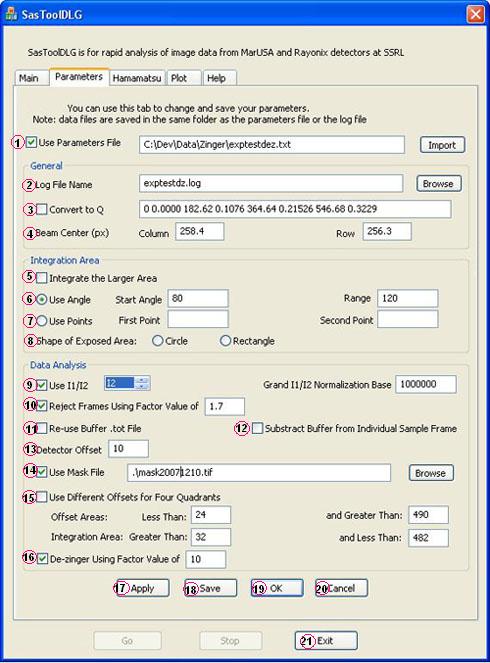The width and height of the screenshot is (490, 663).
Task: Click the First Point input field
Action: click(198, 319)
